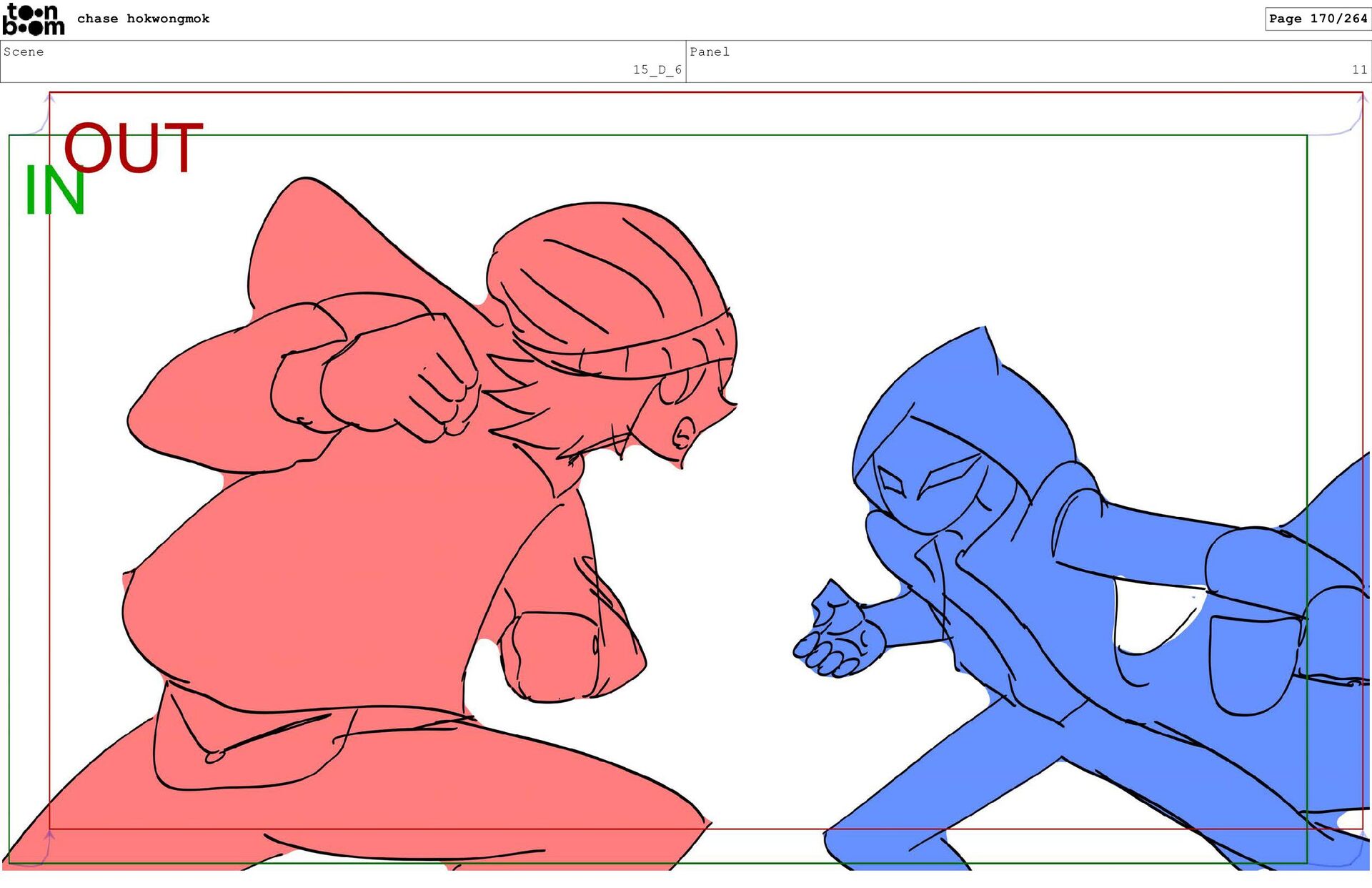The width and height of the screenshot is (1372, 888).
Task: Click scene number 15_D_6
Action: click(x=657, y=69)
